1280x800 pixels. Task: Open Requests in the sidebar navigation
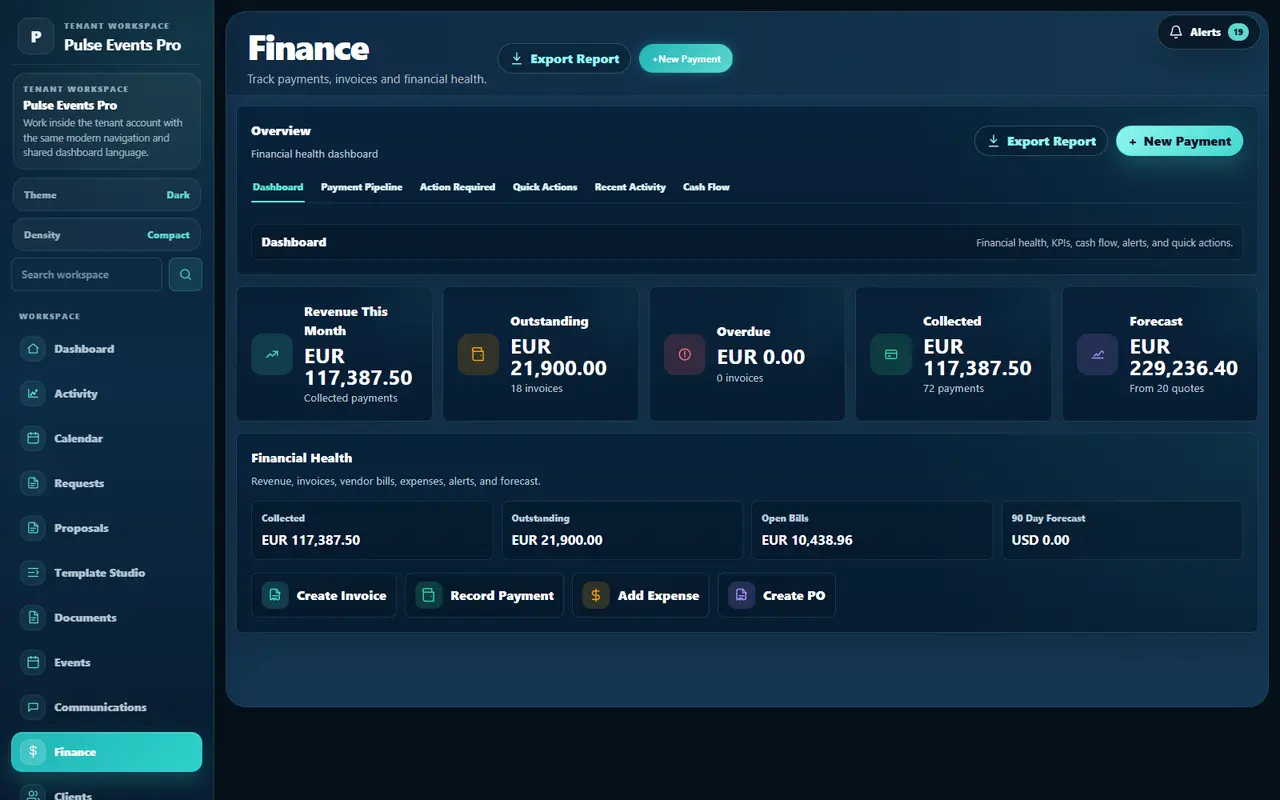coord(107,483)
